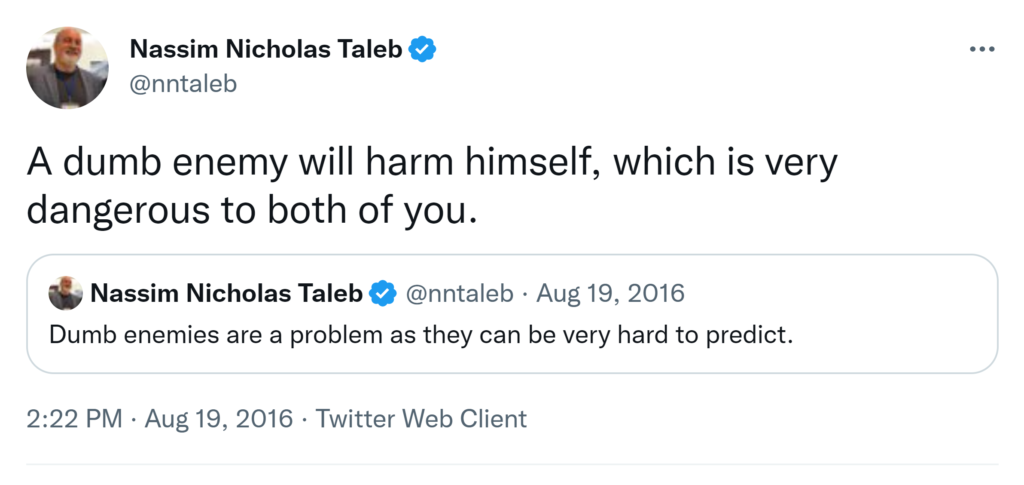Viewport: 1024px width, 485px height.
Task: Open quoted tweet text about dumb enemies
Action: coord(420,333)
